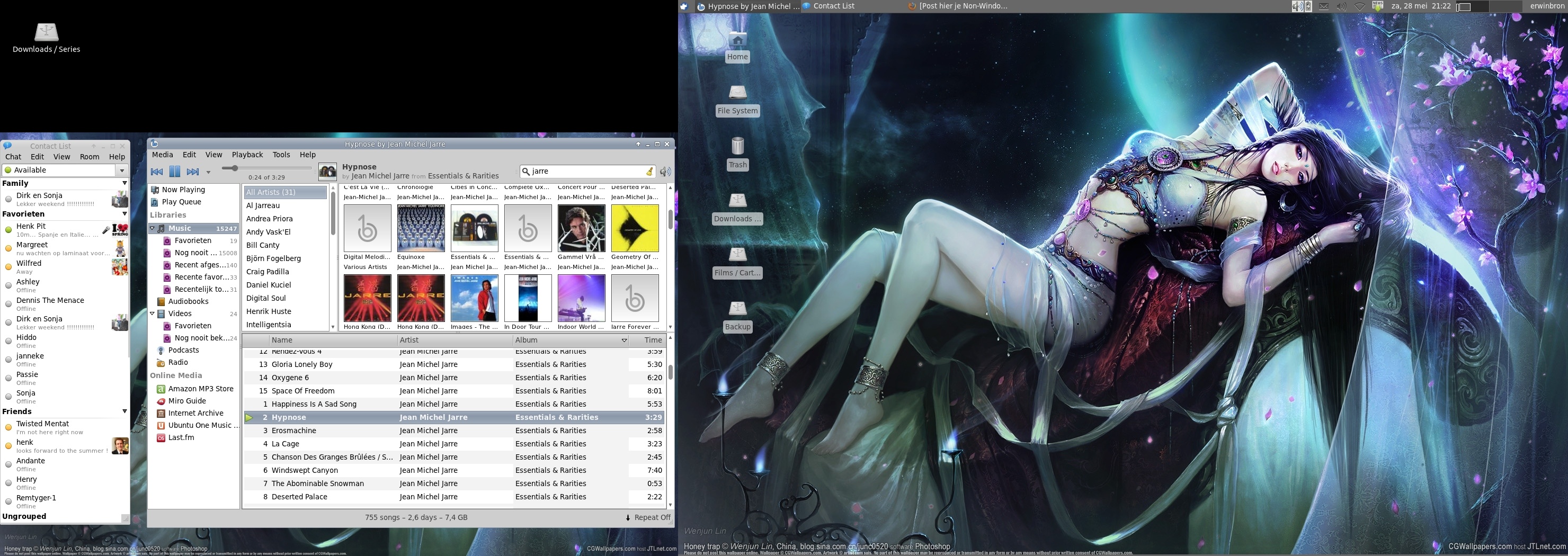Toggle the Repeat Off mode button

coord(648,518)
